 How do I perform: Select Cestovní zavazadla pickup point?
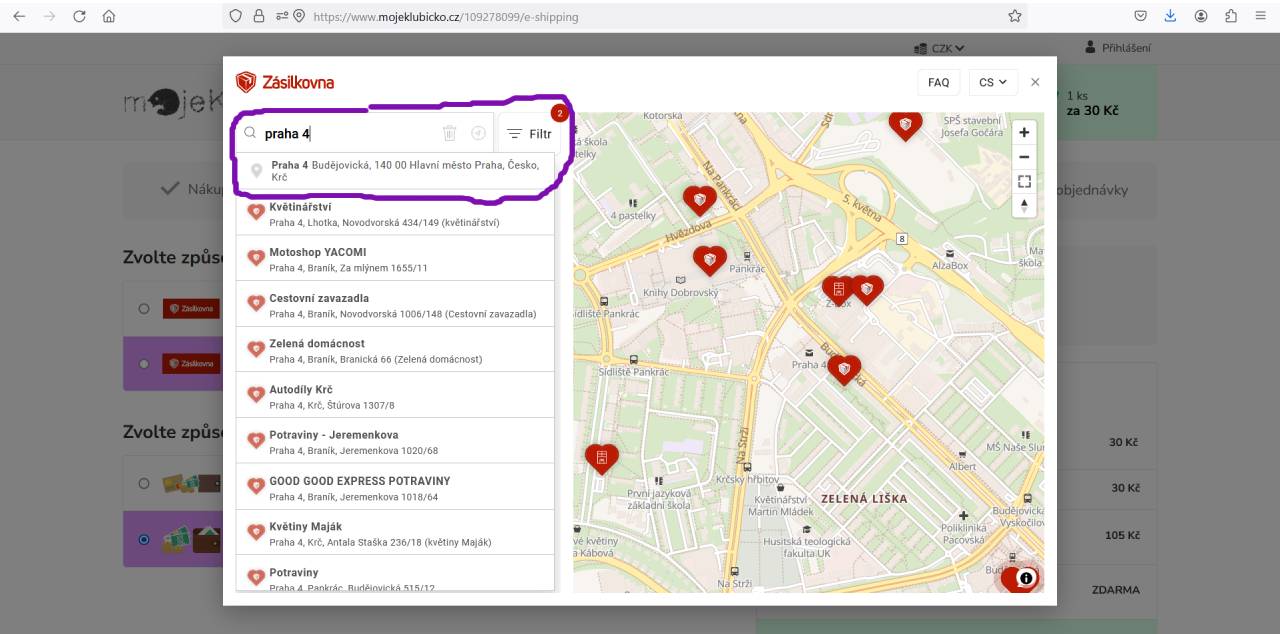click(x=395, y=304)
